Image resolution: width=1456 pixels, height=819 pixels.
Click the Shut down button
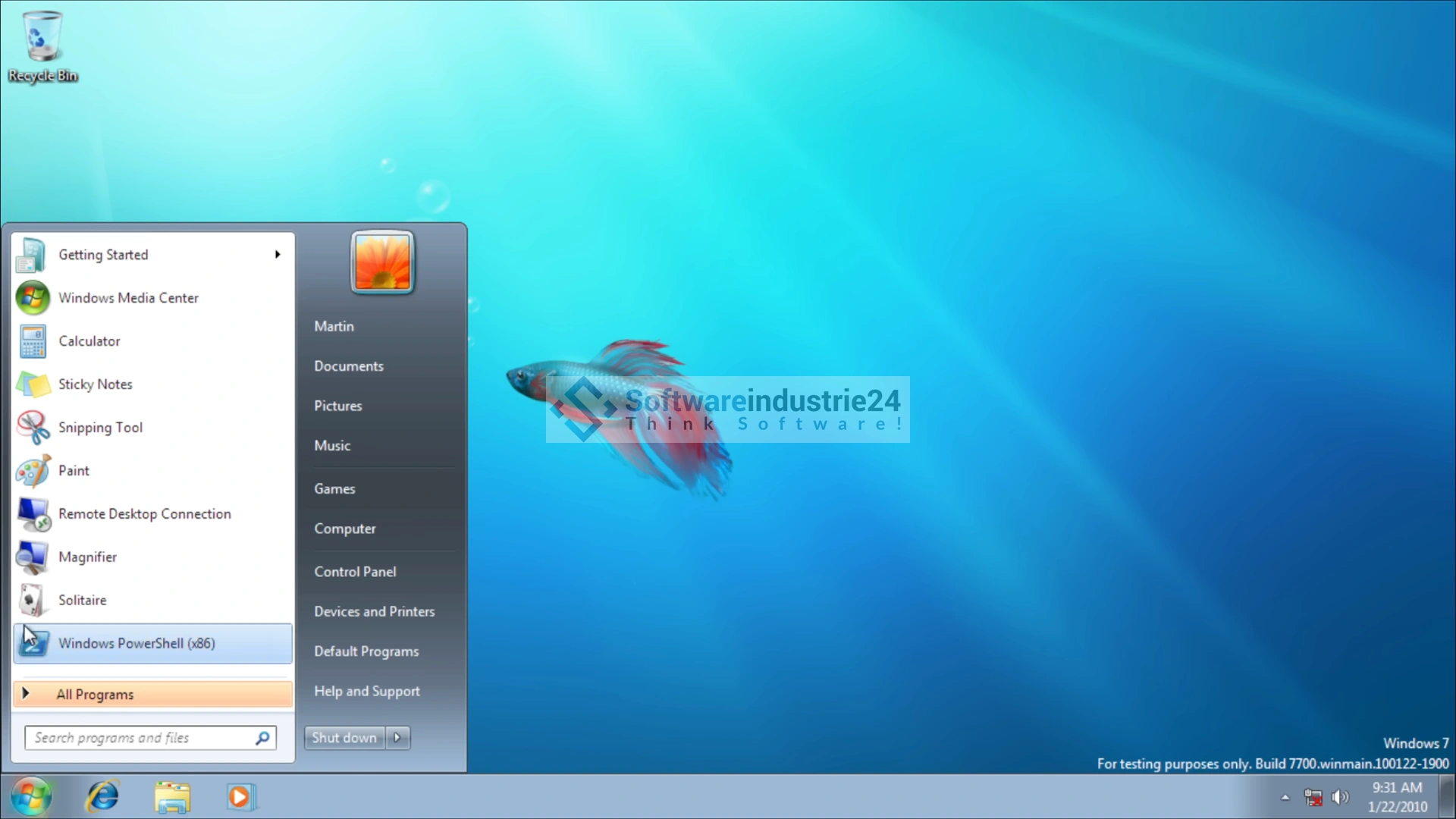click(344, 738)
